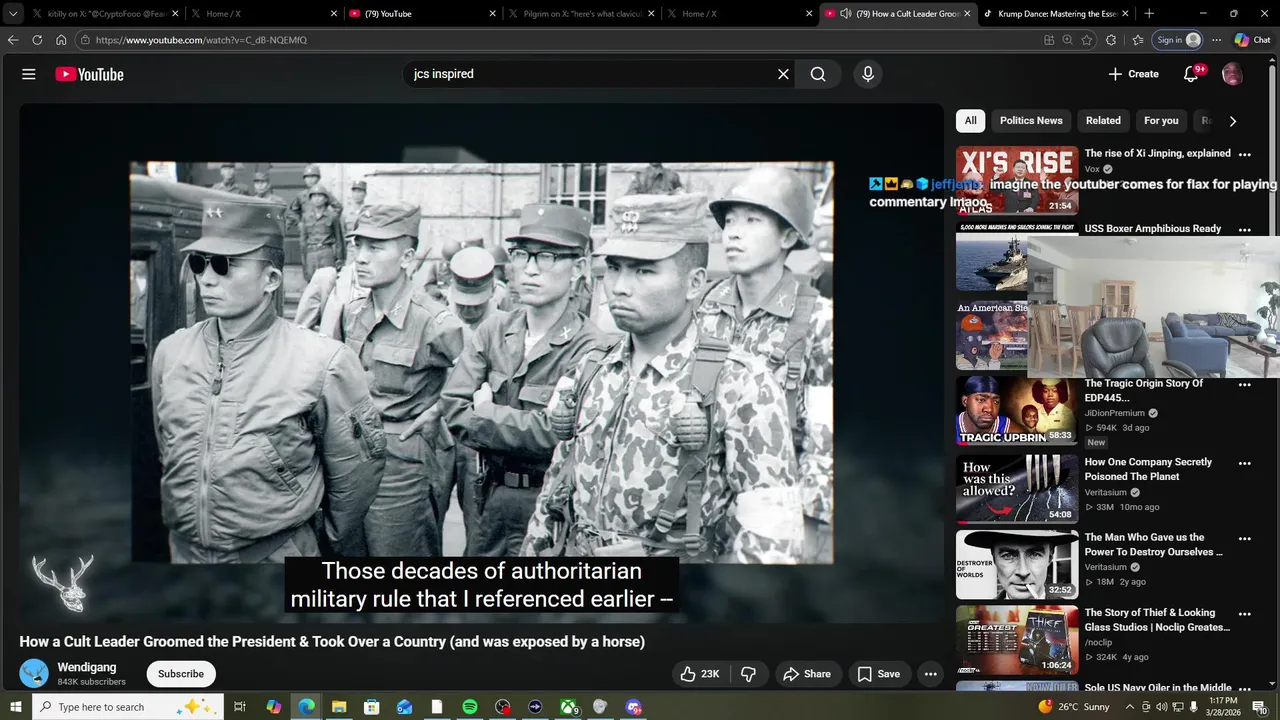
Task: Open options for The Man Who Gave us video
Action: tap(1244, 539)
